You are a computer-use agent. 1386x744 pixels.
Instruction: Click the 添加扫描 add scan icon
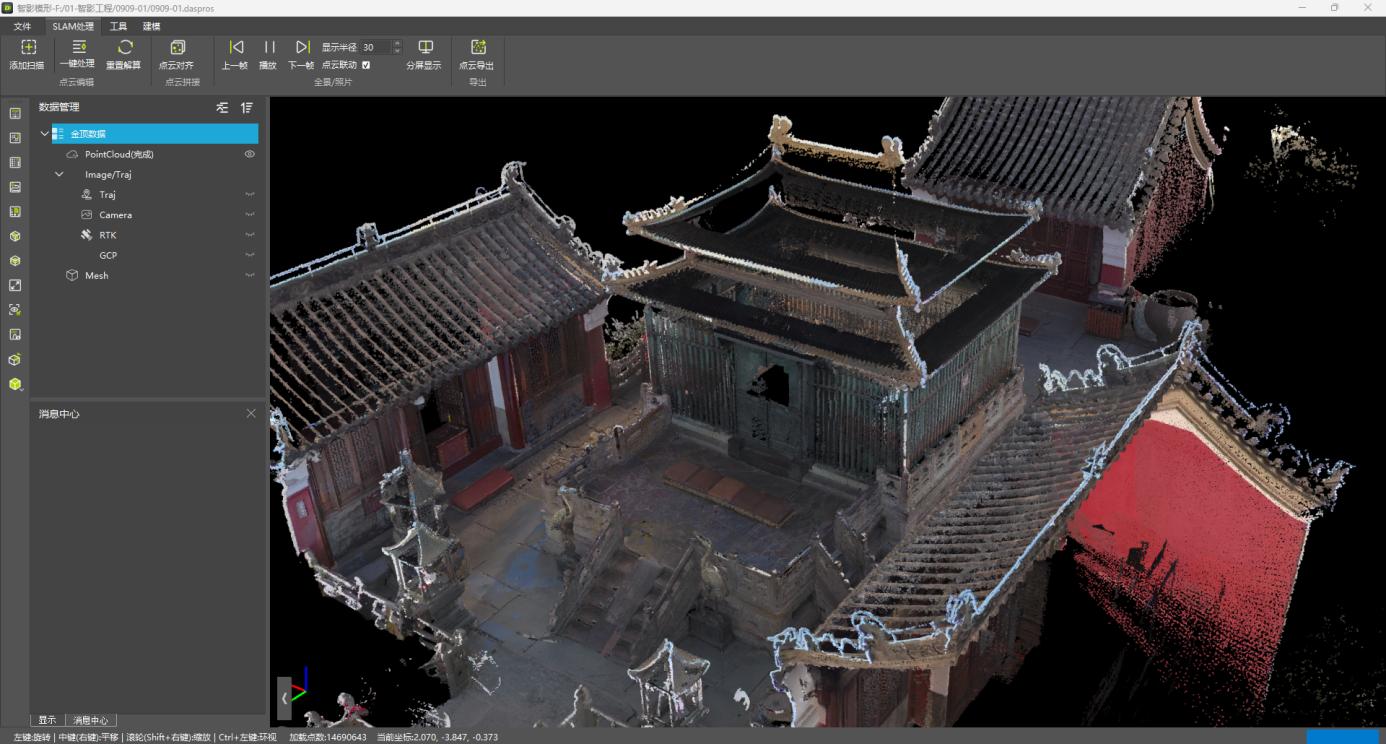pos(28,47)
